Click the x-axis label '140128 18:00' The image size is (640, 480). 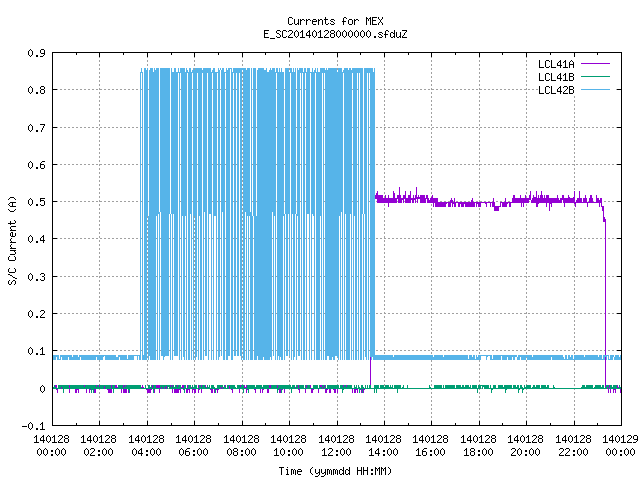pyautogui.click(x=478, y=446)
